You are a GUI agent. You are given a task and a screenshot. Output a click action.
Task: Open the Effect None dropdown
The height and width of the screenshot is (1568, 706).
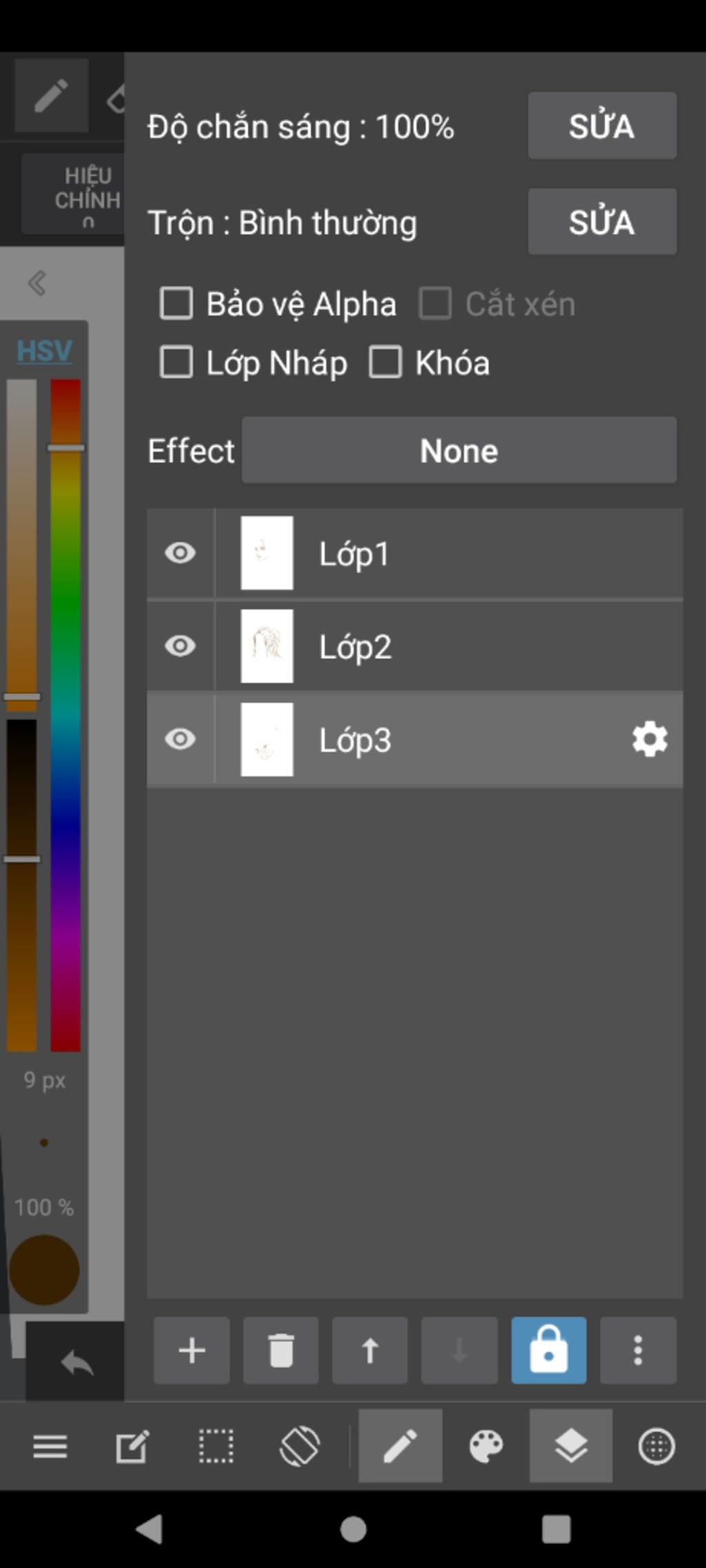[x=459, y=450]
